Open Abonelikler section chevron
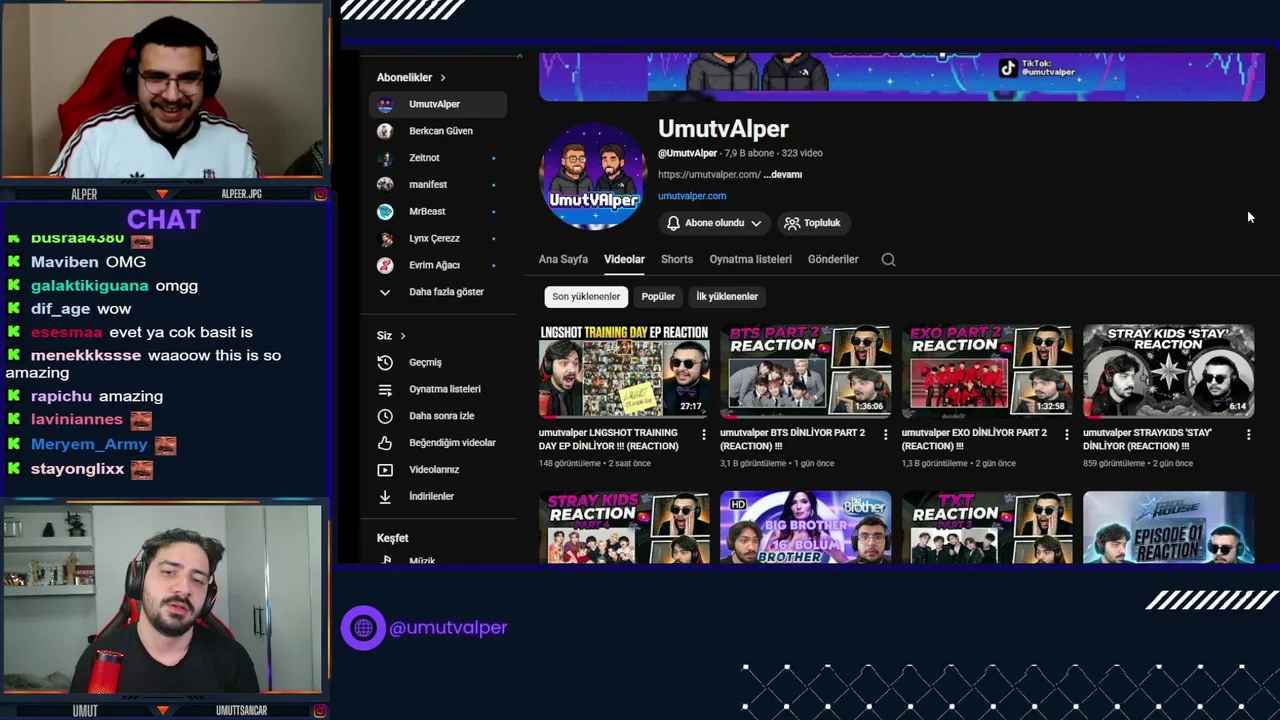This screenshot has height=720, width=1280. [x=443, y=77]
